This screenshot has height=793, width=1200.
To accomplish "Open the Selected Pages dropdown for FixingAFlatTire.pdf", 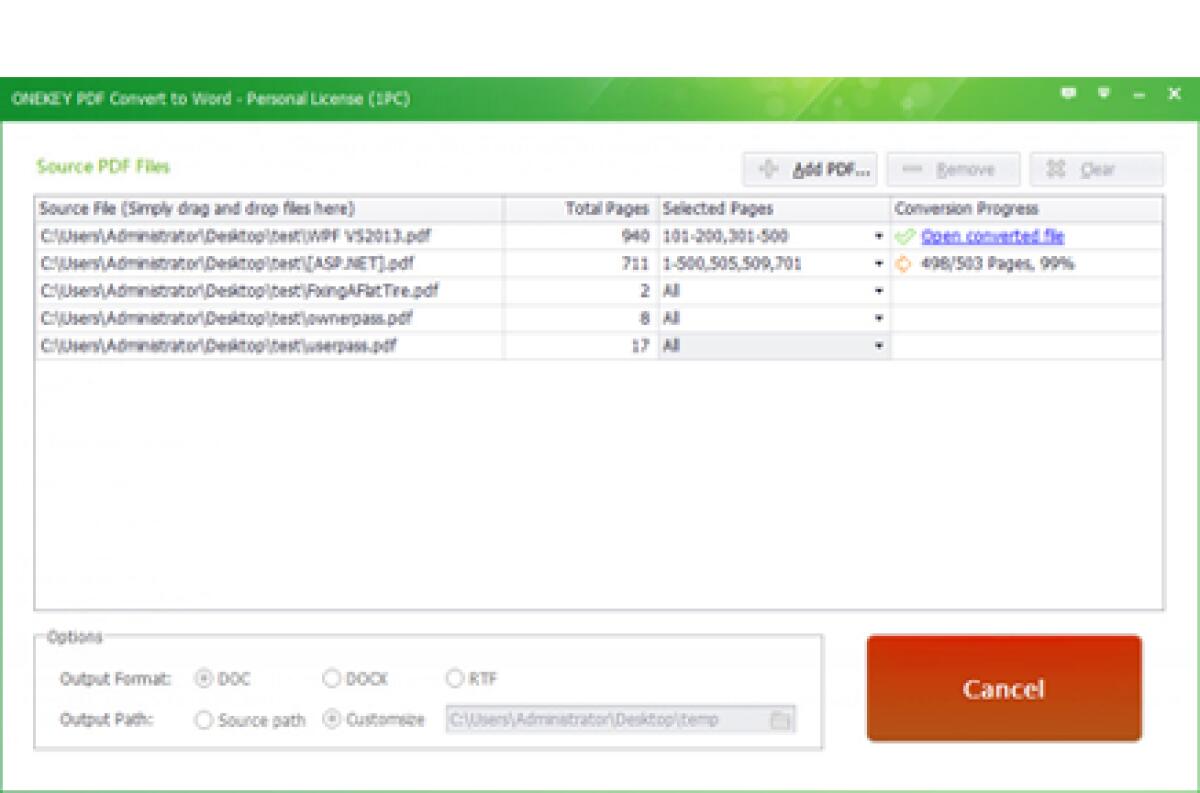I will [878, 291].
